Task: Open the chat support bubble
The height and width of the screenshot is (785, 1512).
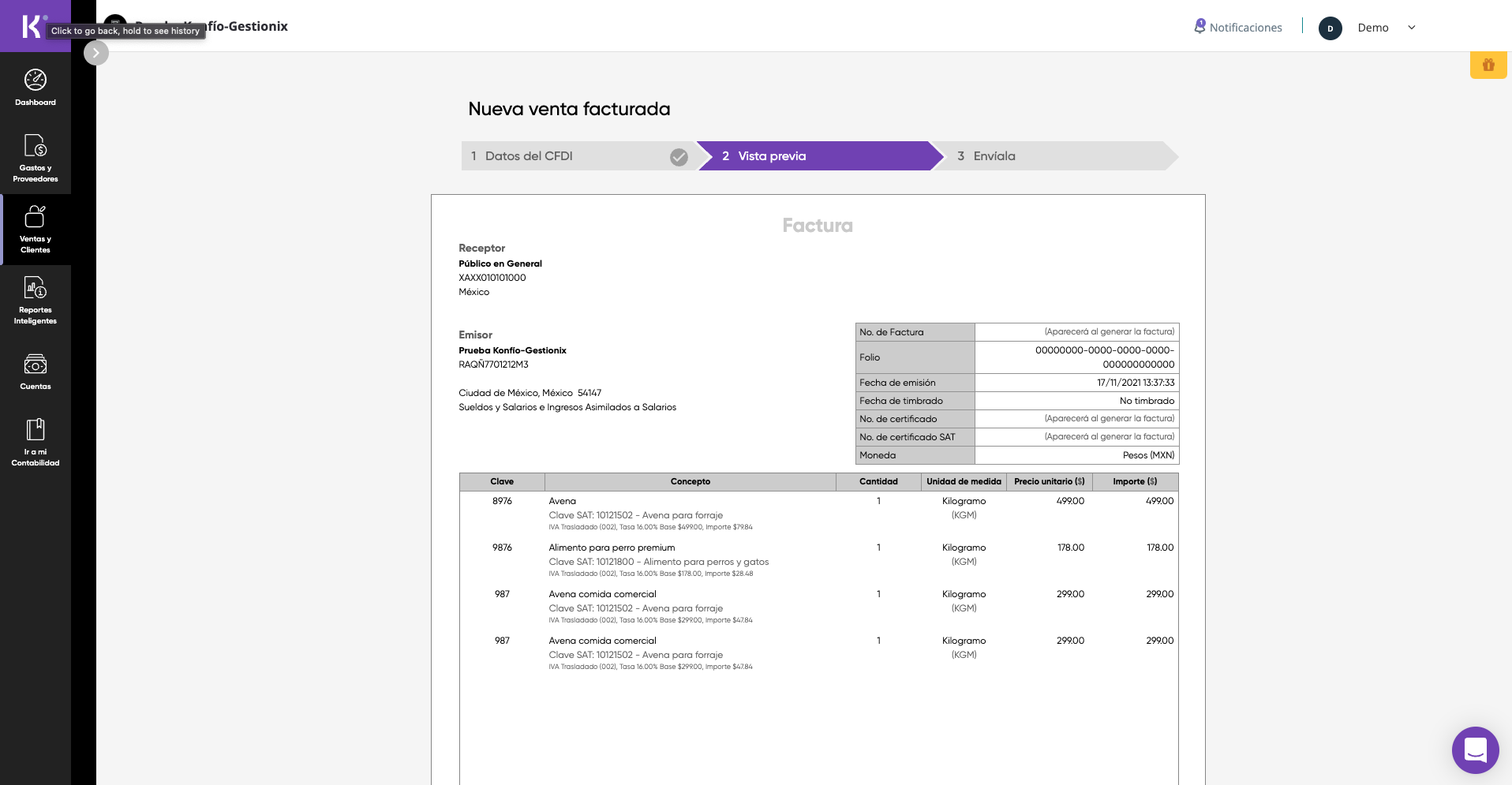Action: coord(1475,749)
